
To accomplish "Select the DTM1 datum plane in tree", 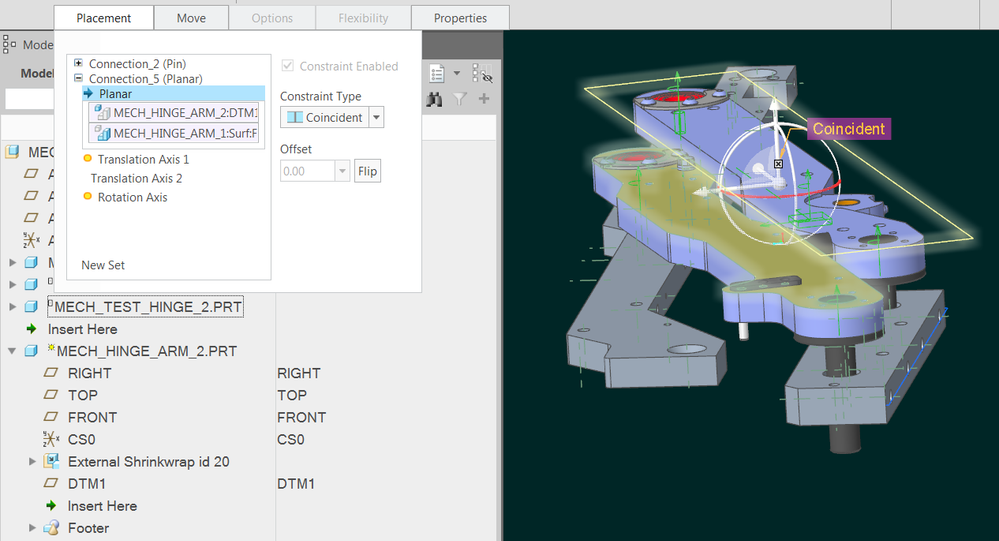I will 87,484.
